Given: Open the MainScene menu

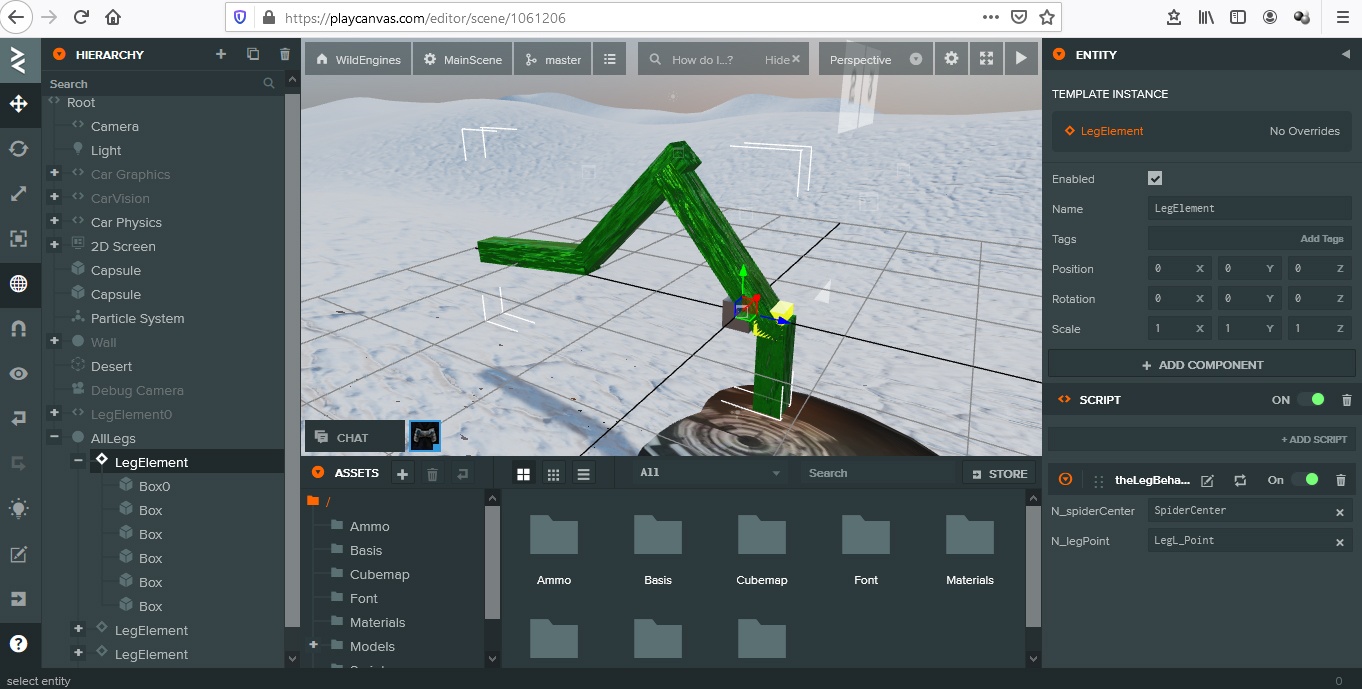Looking at the screenshot, I should 462,59.
